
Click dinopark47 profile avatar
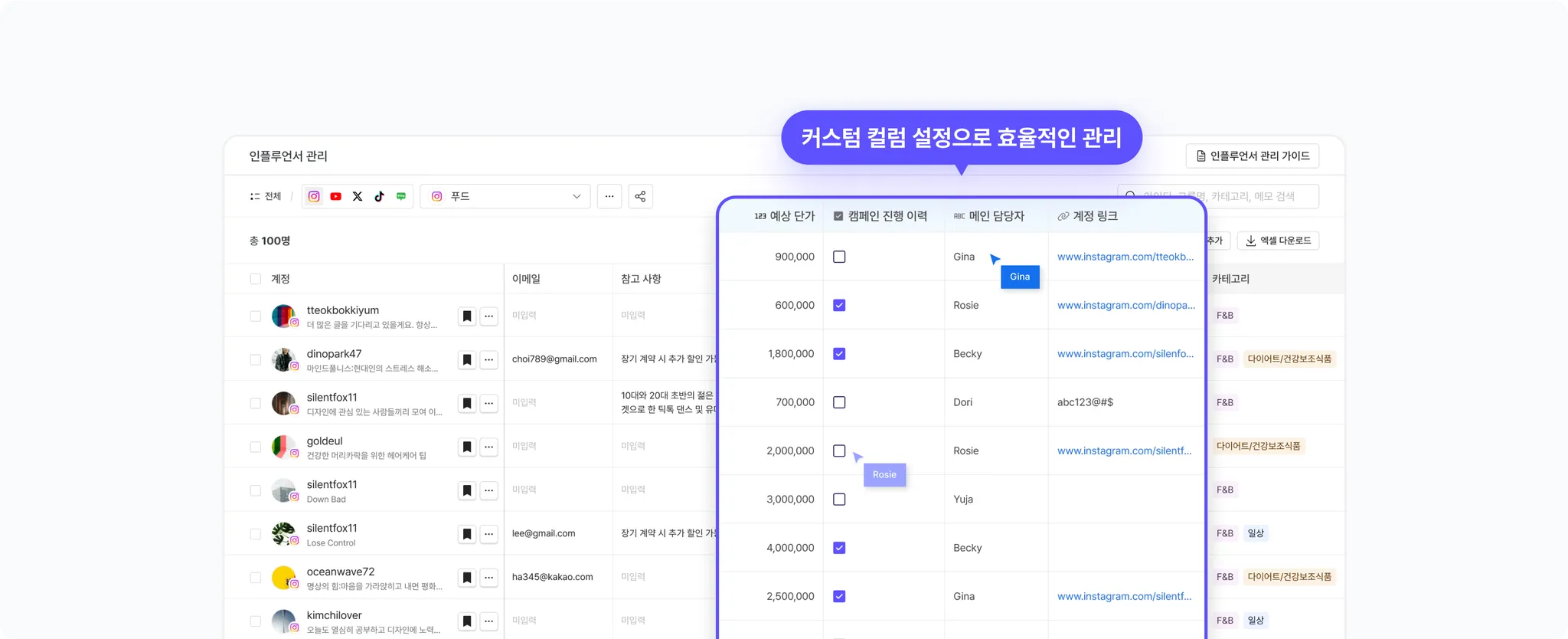284,359
